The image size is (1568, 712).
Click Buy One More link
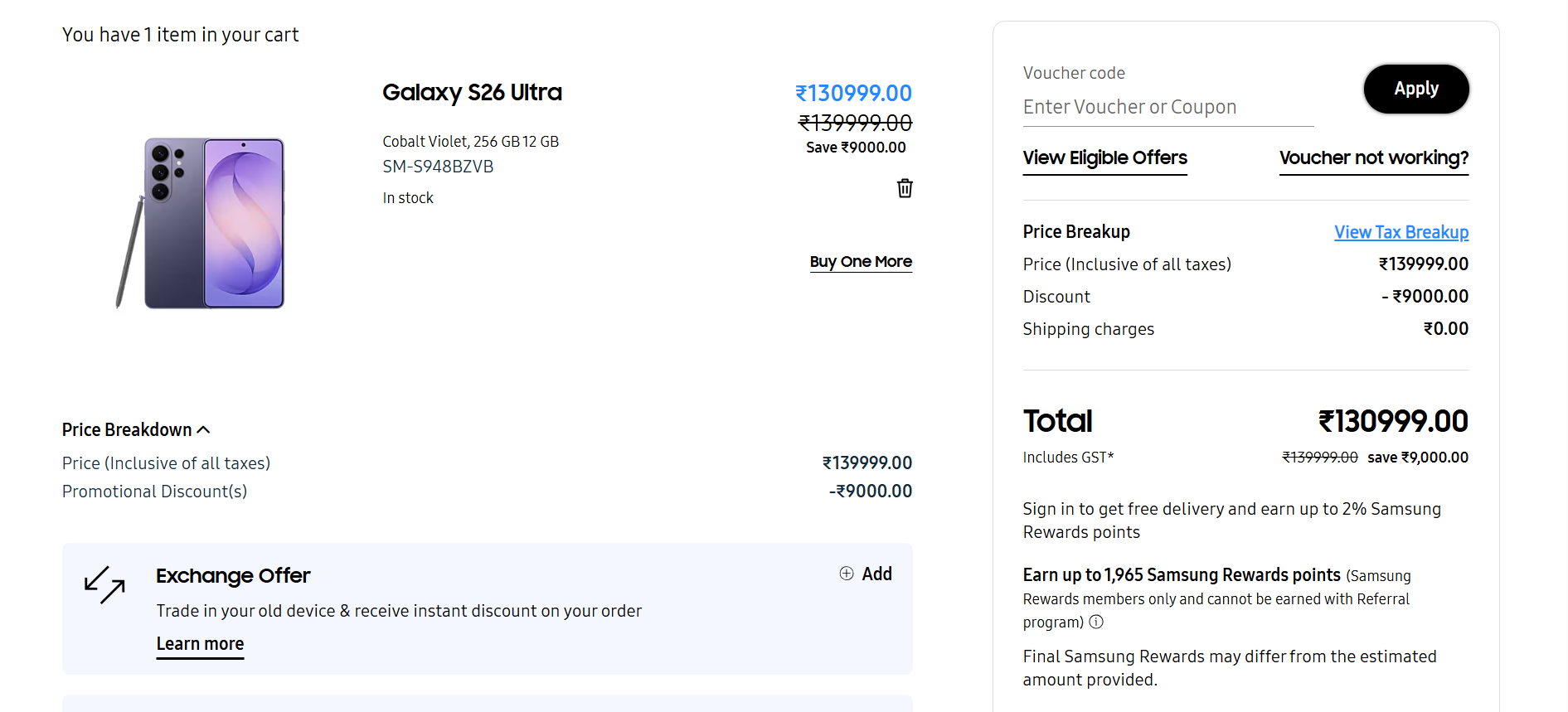(x=861, y=262)
